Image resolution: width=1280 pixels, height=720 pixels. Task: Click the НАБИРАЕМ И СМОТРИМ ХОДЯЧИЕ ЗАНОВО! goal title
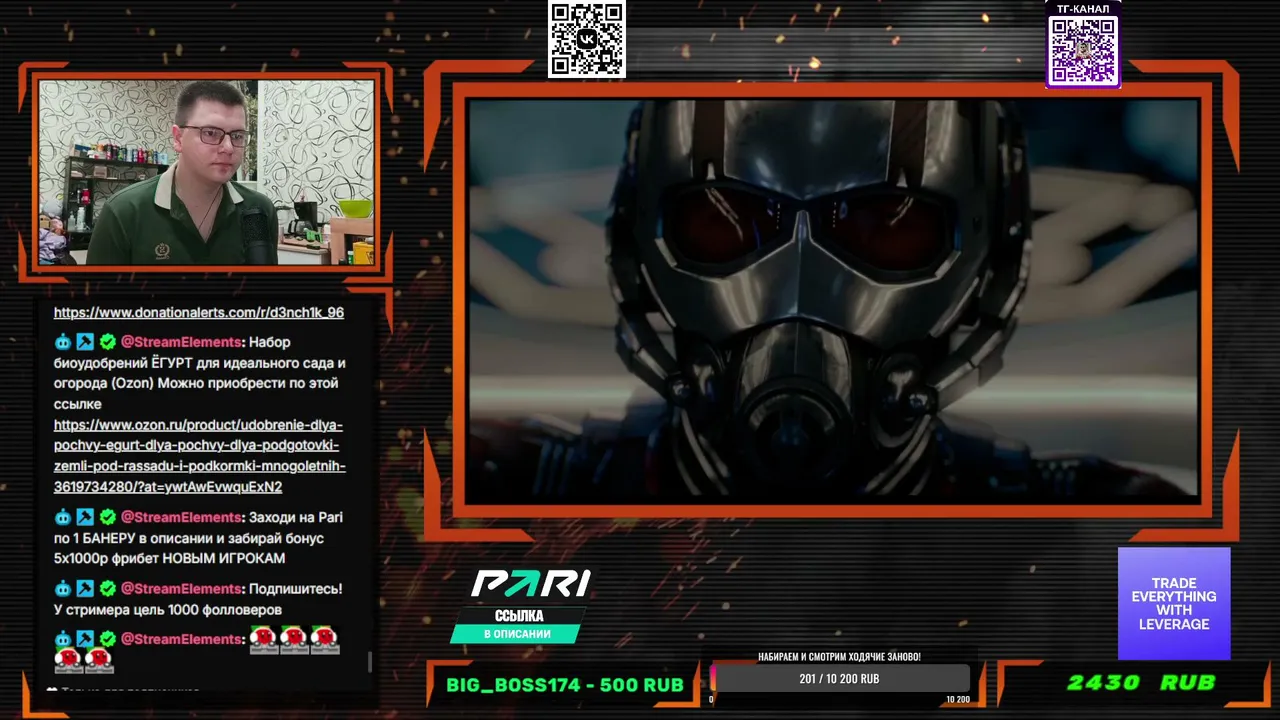(x=839, y=657)
